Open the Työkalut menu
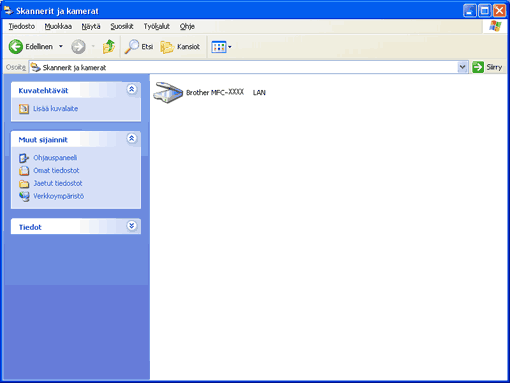The image size is (510, 383). coord(157,26)
